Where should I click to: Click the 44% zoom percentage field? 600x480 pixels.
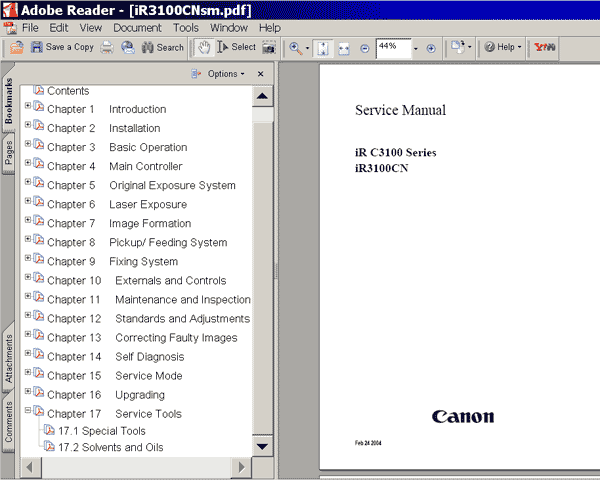[x=394, y=49]
